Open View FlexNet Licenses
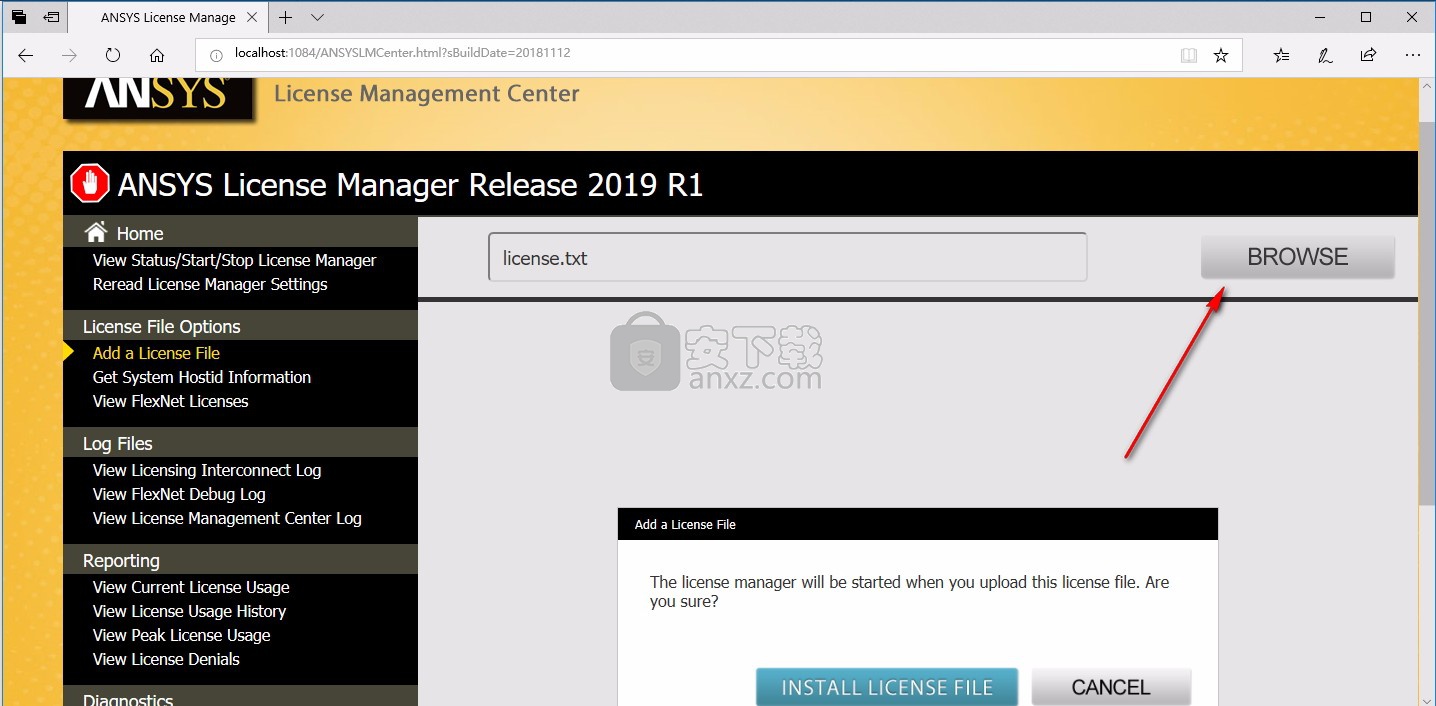The height and width of the screenshot is (706, 1436). pos(170,401)
